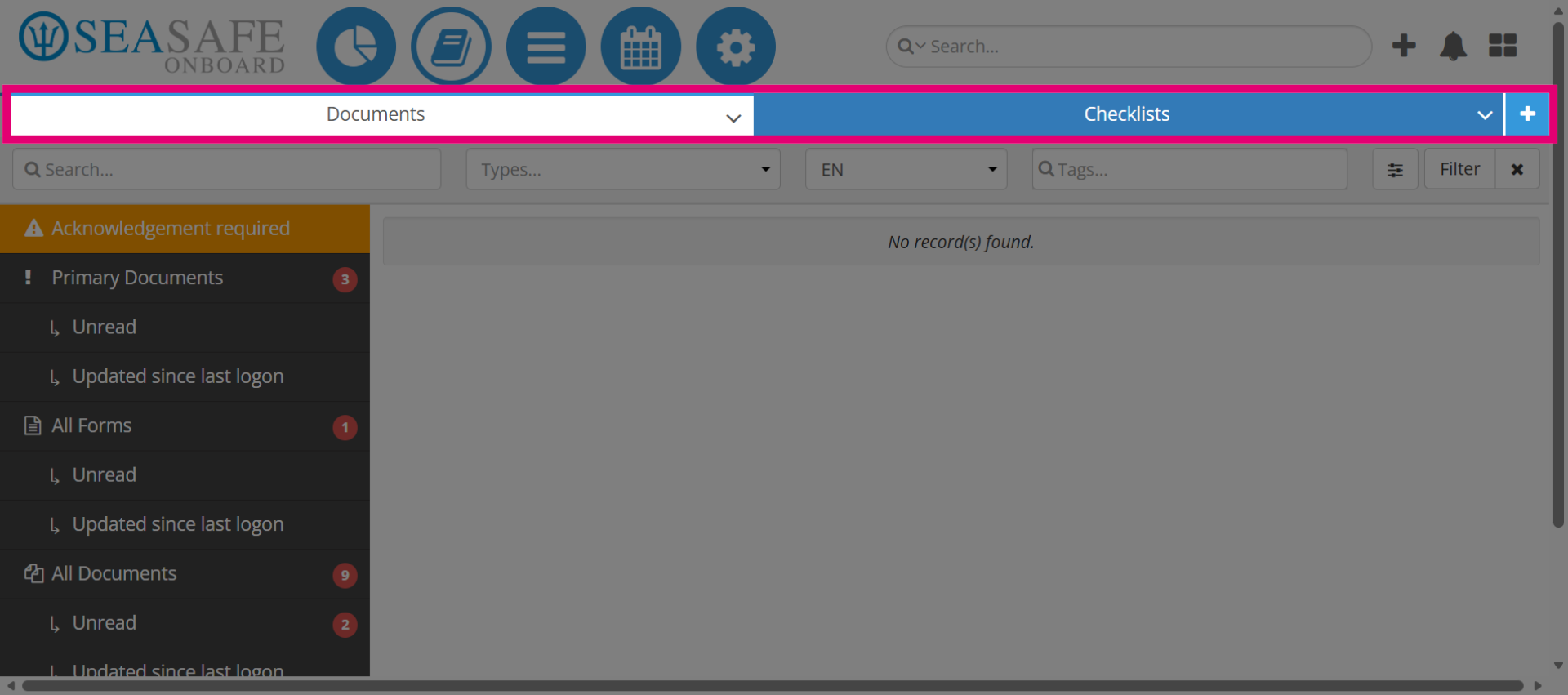Viewport: 1568px width, 695px height.
Task: Click the vertical scrollbar thumb
Action: tap(1558, 274)
